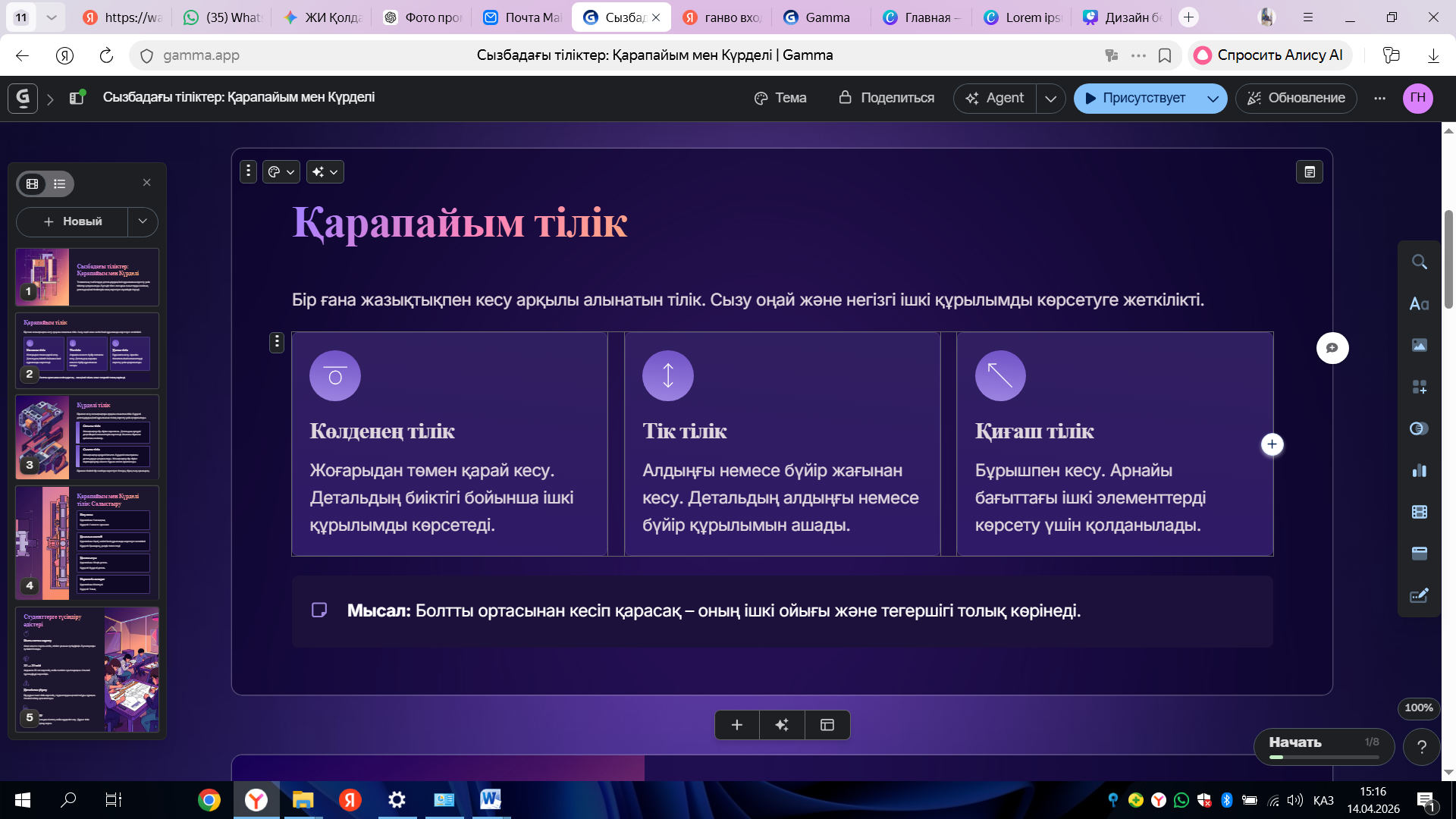Open the card notes icon top right
The width and height of the screenshot is (1456, 819).
click(x=1310, y=172)
